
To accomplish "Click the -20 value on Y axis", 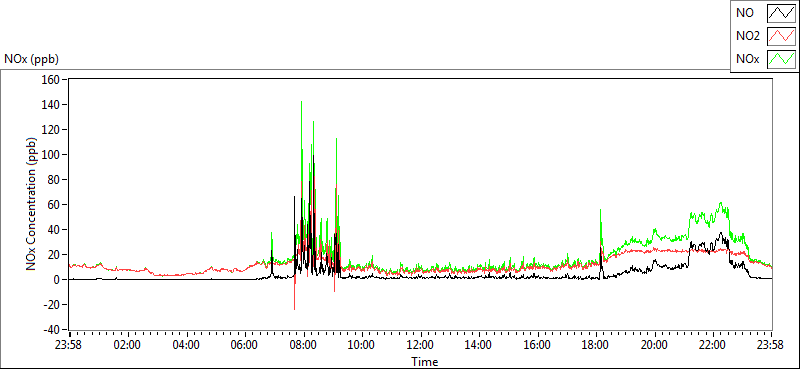I will [53, 305].
